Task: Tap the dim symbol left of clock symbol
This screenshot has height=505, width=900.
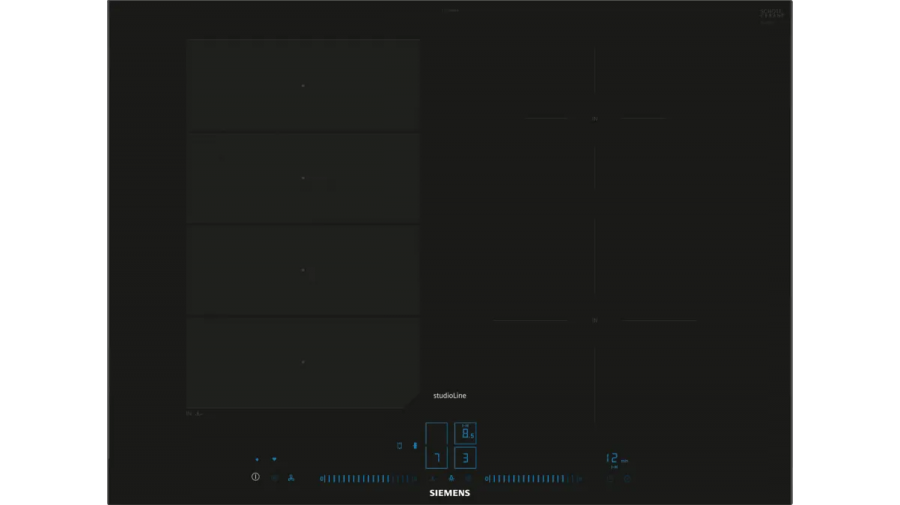Action: tap(610, 478)
